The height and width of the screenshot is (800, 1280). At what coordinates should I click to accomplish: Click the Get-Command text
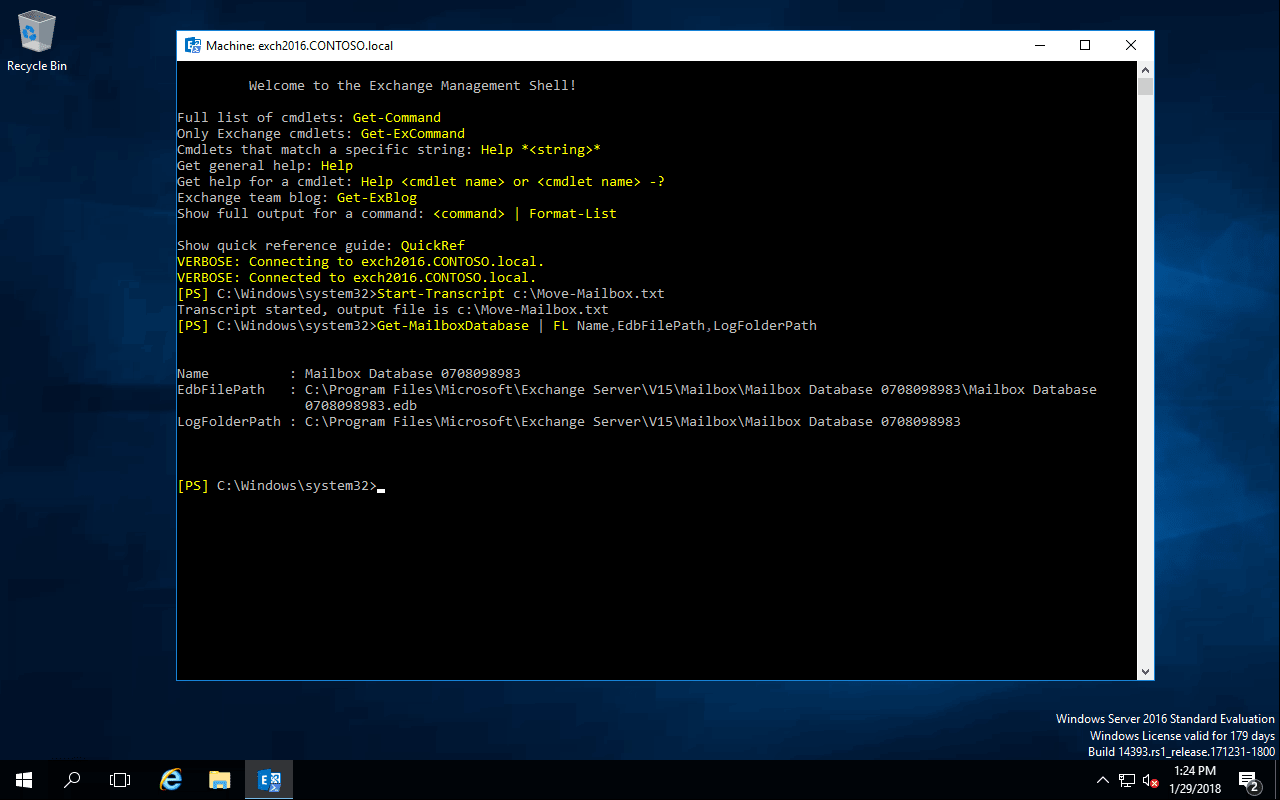pos(397,118)
